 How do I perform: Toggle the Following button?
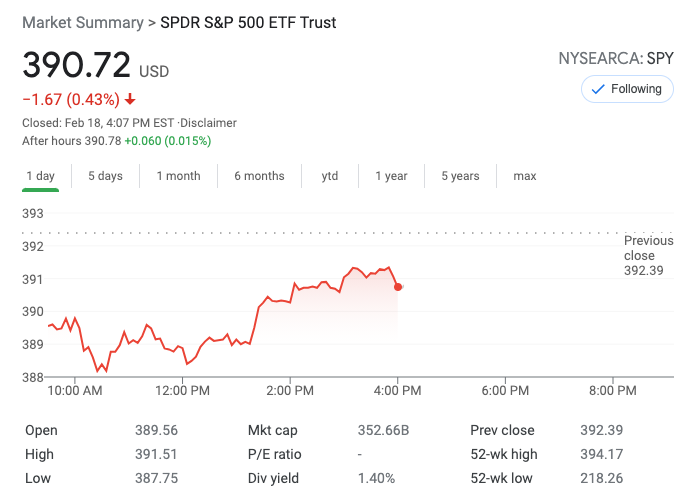[626, 89]
